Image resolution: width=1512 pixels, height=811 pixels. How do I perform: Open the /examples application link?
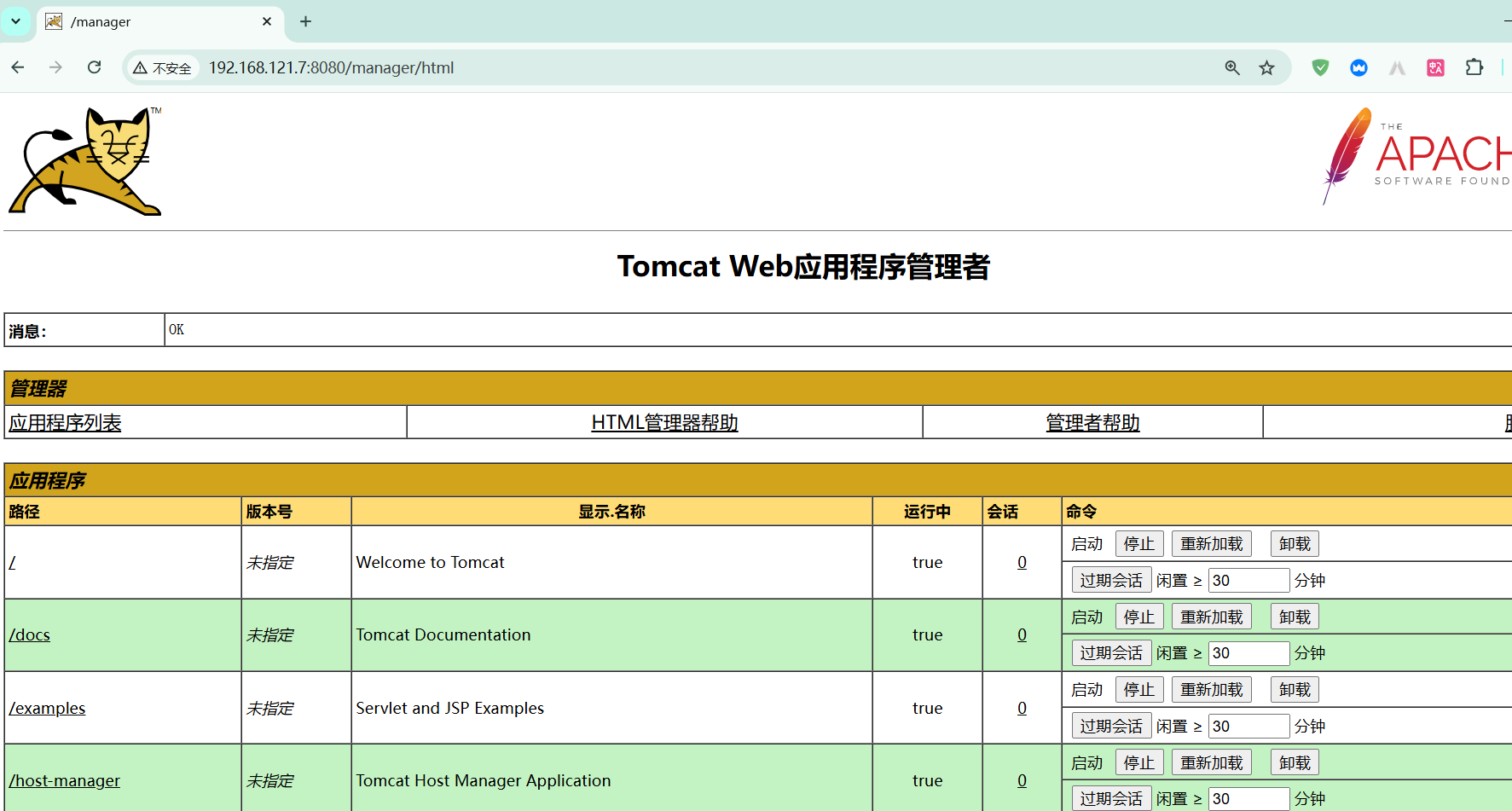pyautogui.click(x=47, y=709)
